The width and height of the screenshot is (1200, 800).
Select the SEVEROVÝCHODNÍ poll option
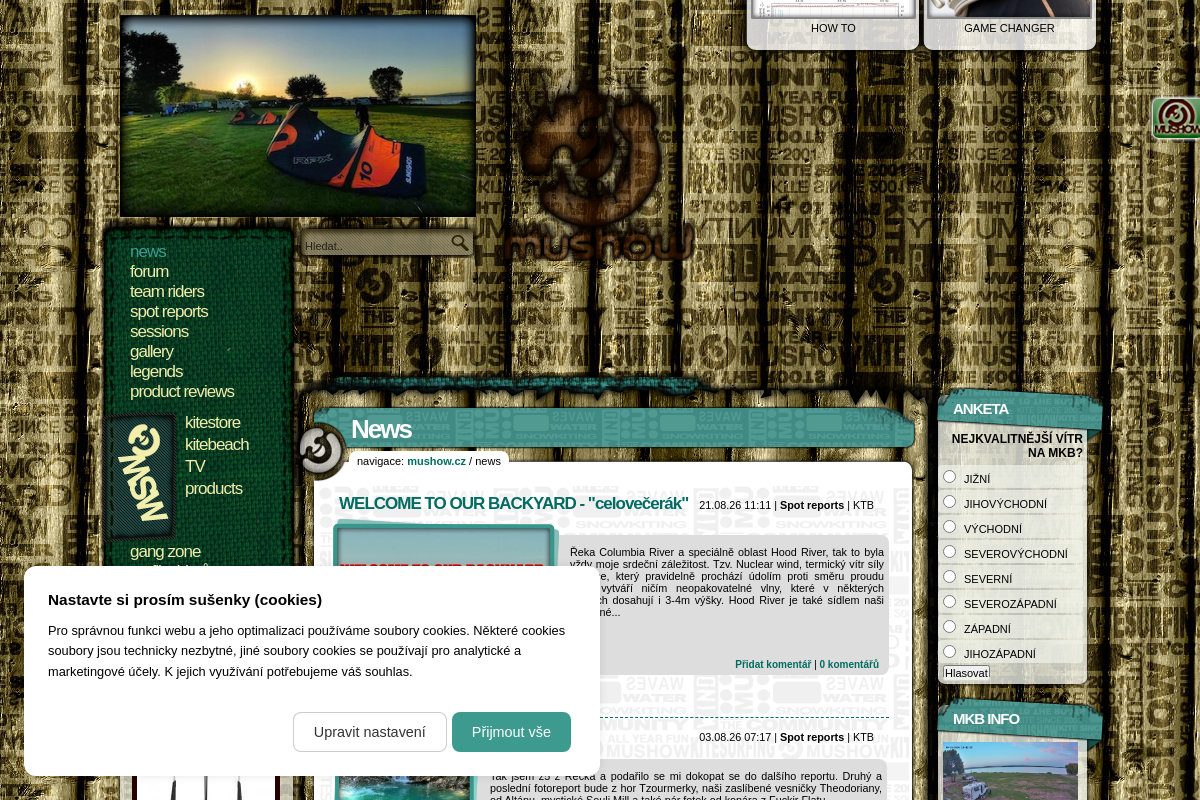pyautogui.click(x=950, y=552)
